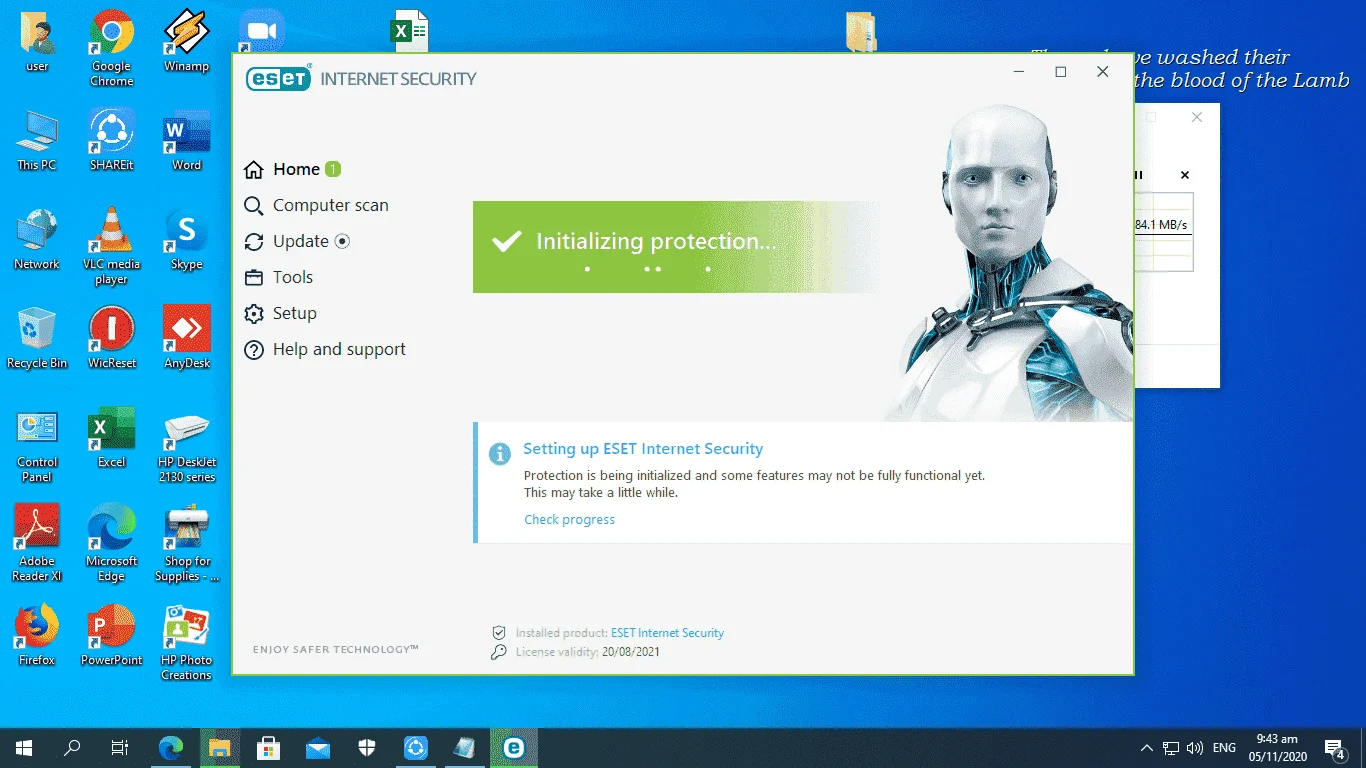
Task: Click the green Initializing protection banner
Action: pos(676,247)
